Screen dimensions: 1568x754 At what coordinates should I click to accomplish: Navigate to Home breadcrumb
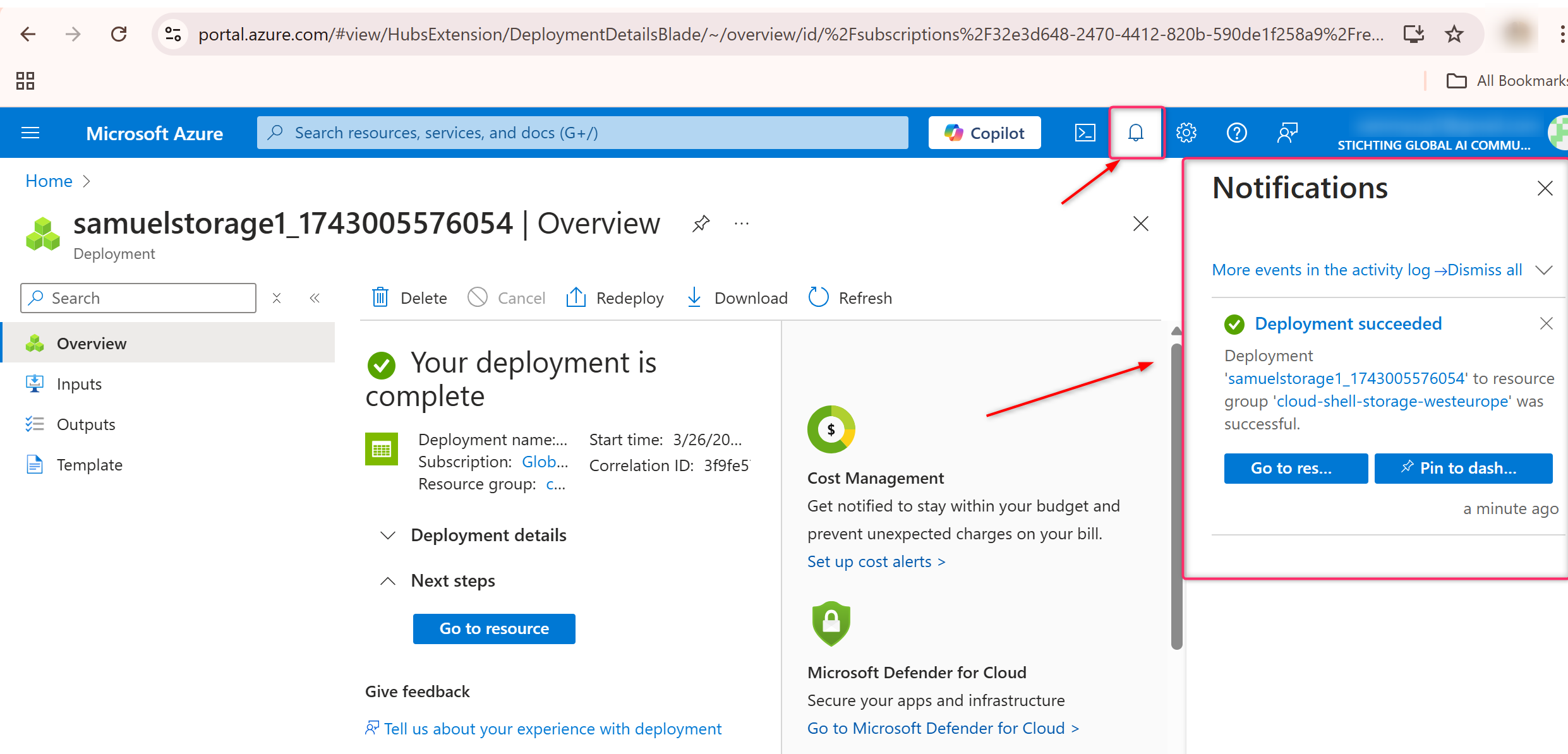point(49,181)
